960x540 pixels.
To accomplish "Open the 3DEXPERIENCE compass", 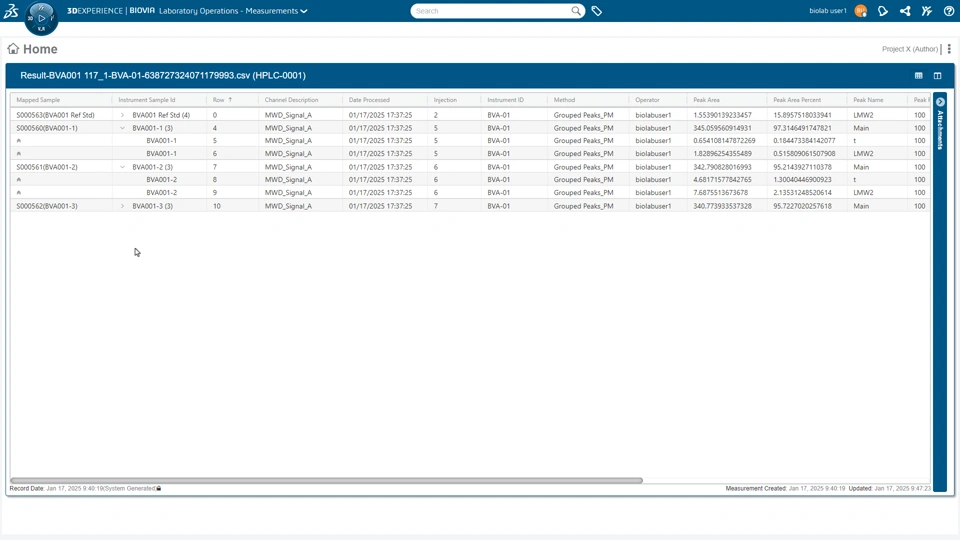I will [x=41, y=18].
